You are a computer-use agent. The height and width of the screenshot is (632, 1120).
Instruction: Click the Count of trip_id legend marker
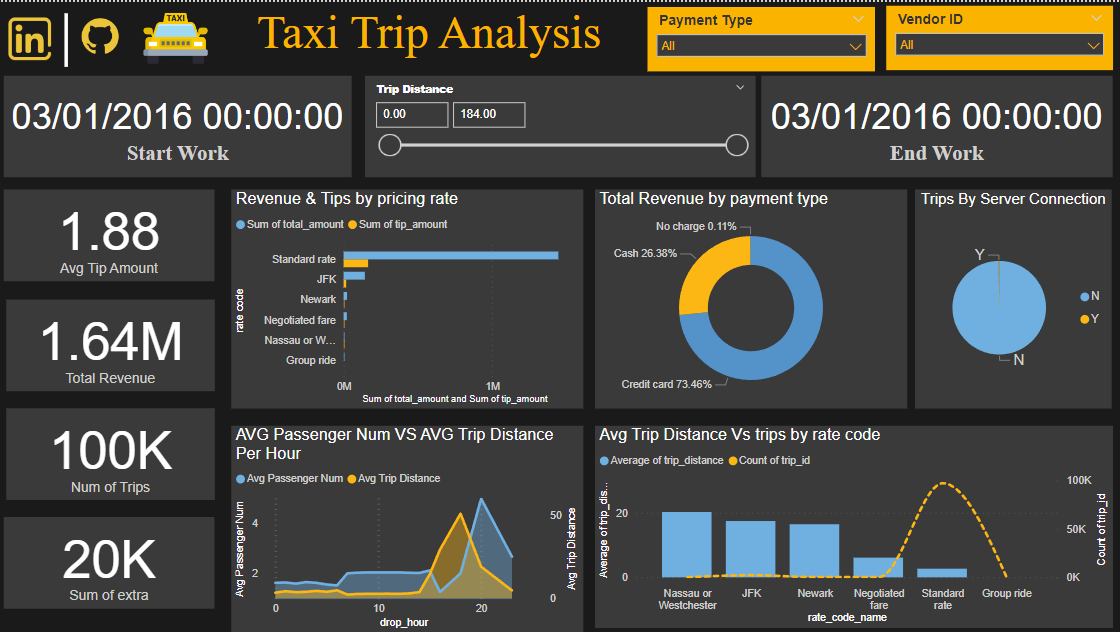(732, 461)
